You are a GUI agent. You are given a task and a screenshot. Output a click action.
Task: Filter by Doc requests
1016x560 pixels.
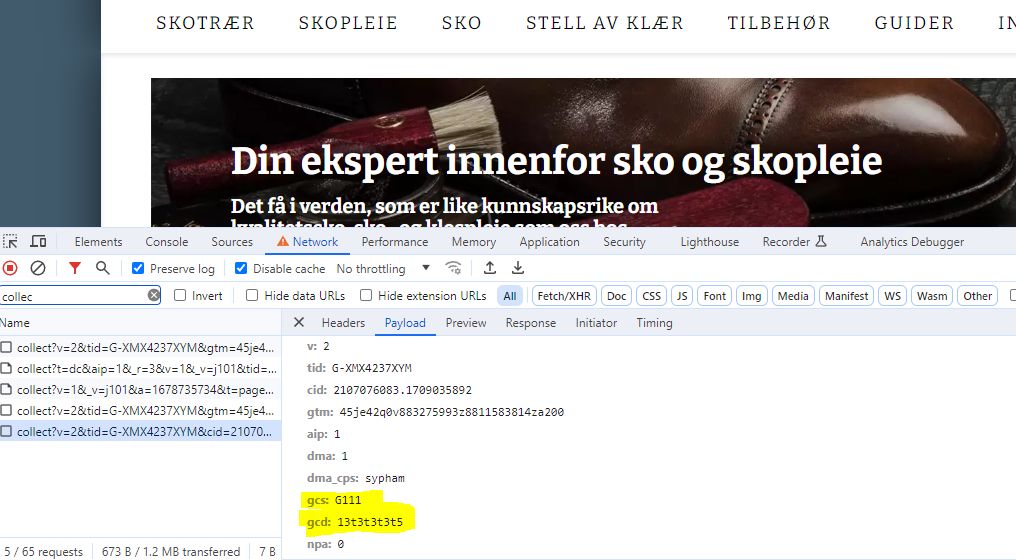[616, 296]
